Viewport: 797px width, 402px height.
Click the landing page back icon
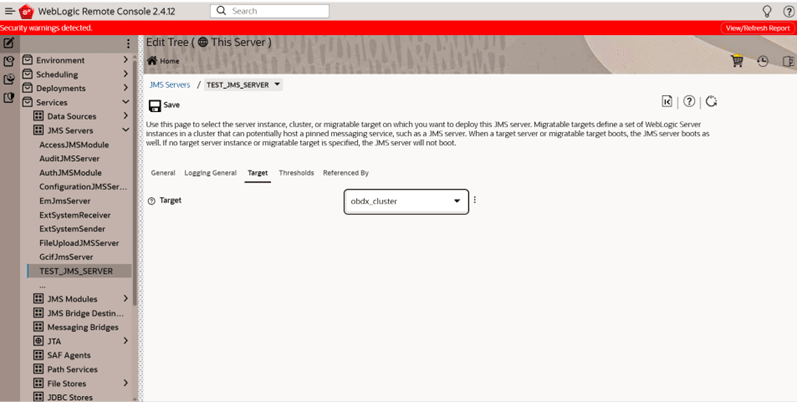click(667, 101)
